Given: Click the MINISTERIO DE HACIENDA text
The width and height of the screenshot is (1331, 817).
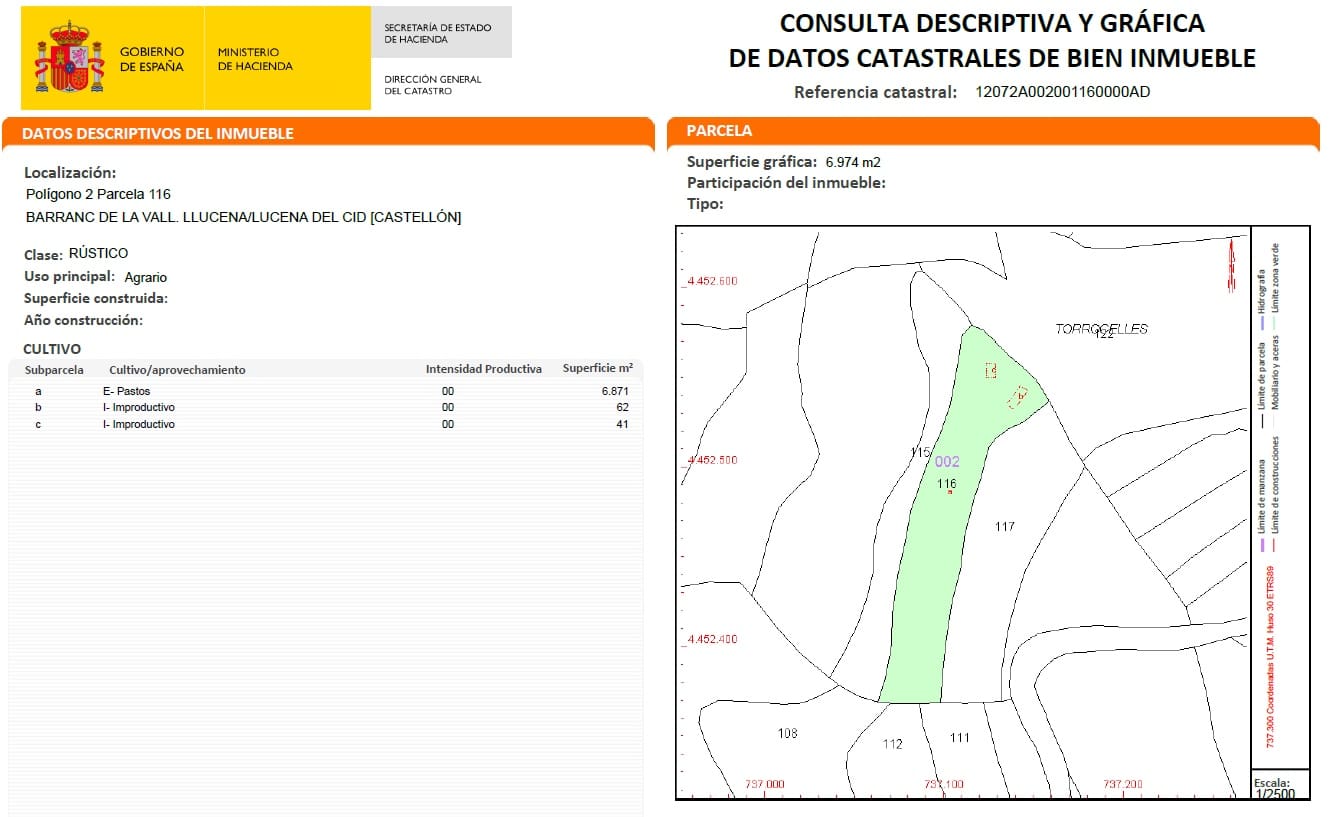Looking at the screenshot, I should (255, 59).
